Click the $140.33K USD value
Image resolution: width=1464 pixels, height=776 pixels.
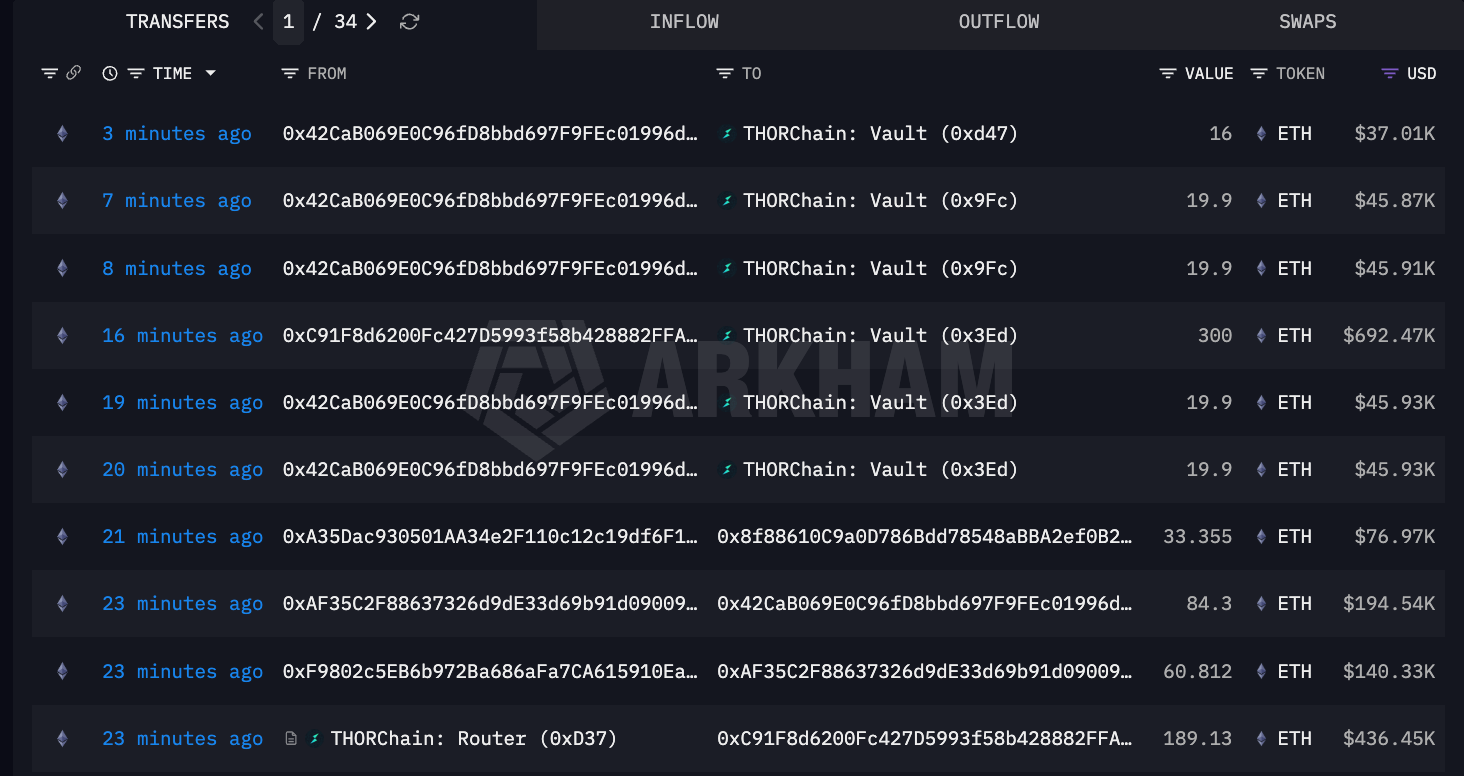(1389, 672)
